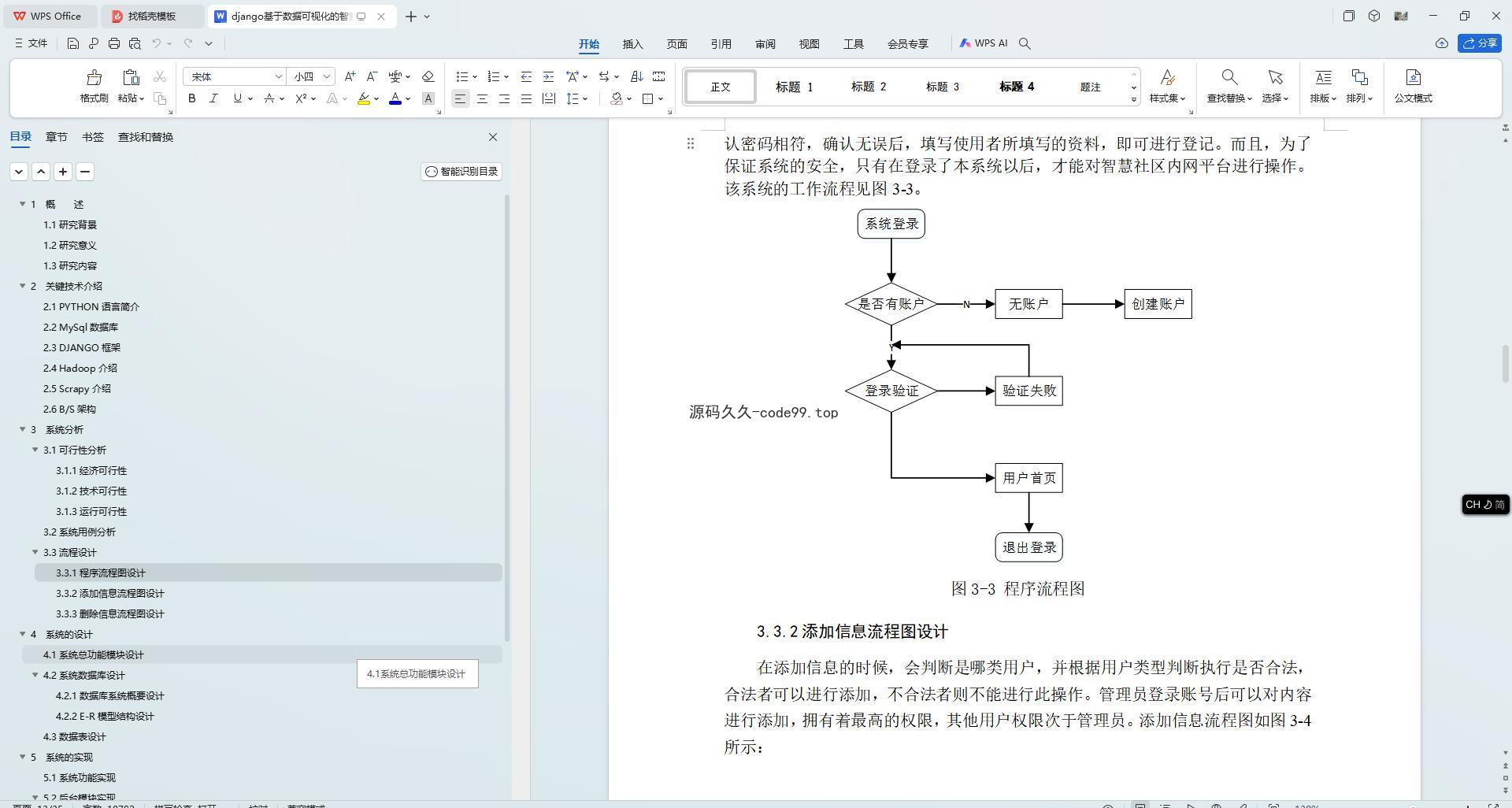Add a new tab with plus button
The width and height of the screenshot is (1512, 808).
click(410, 16)
